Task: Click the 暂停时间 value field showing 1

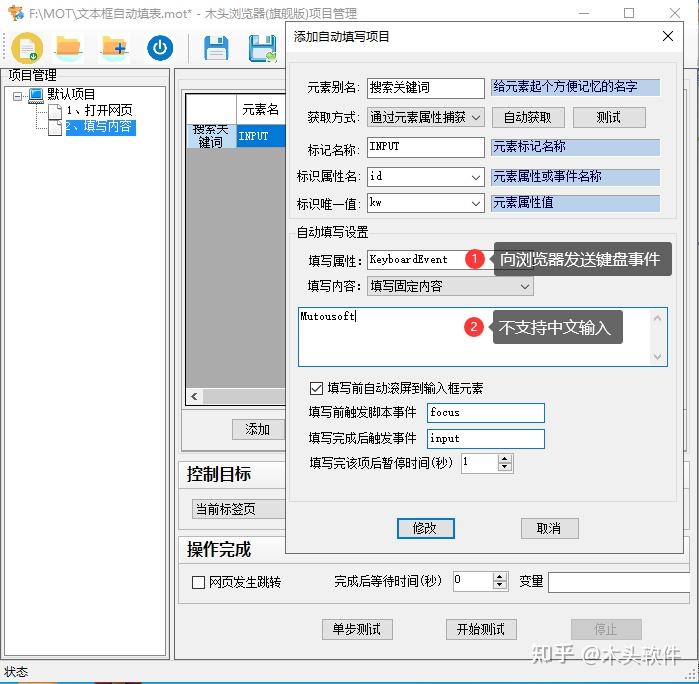Action: click(x=480, y=463)
